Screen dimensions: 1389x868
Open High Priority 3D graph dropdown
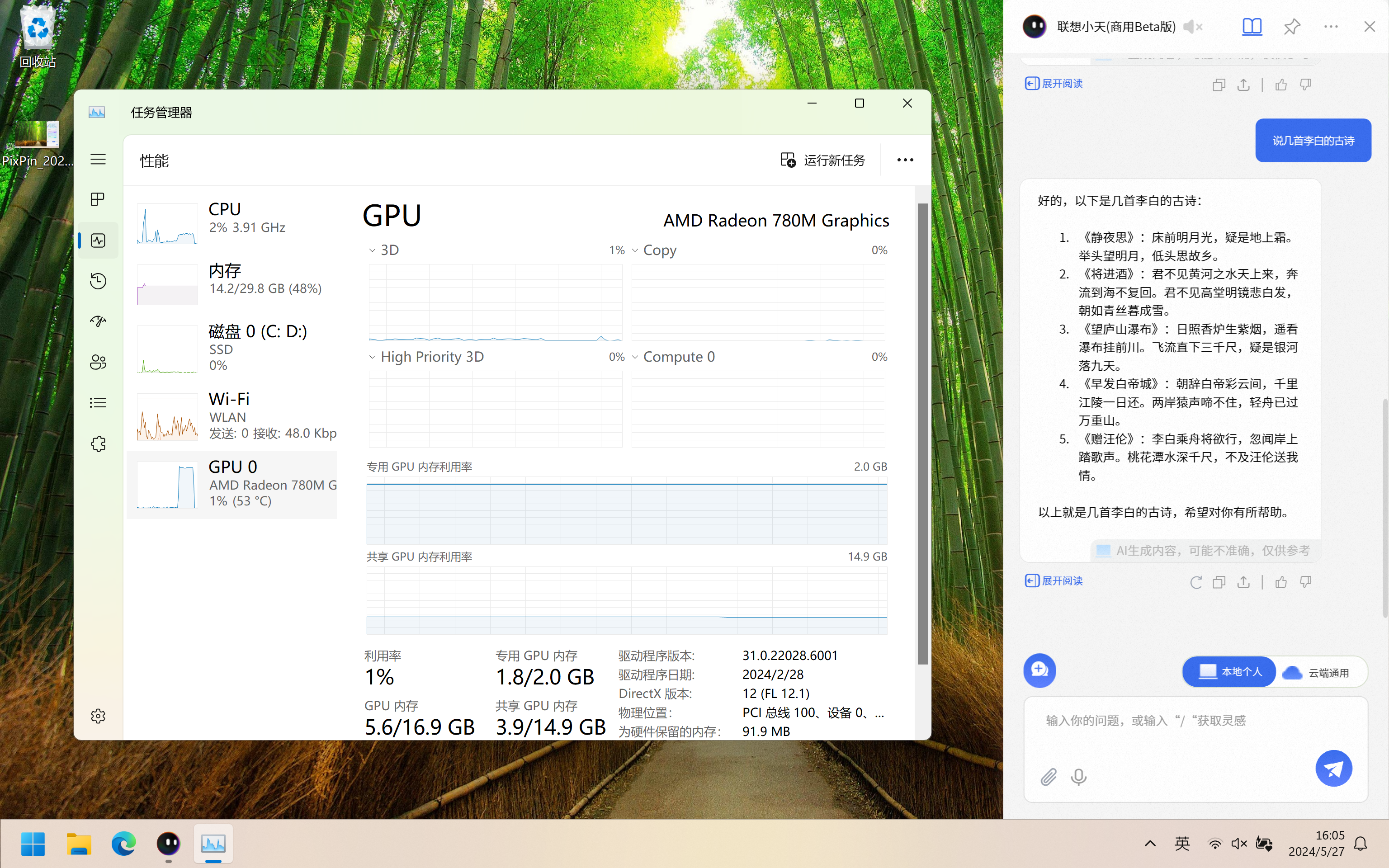(372, 357)
